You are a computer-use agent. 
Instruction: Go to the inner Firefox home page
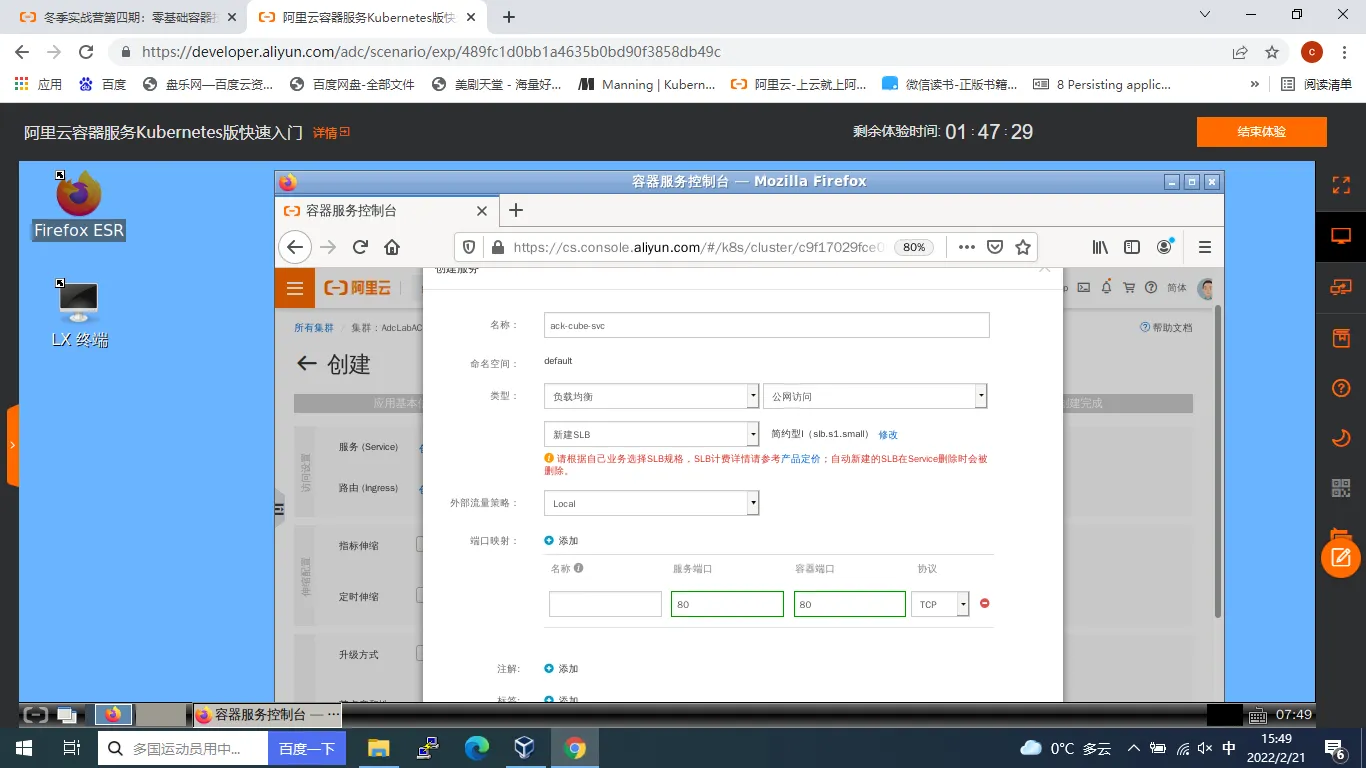pyautogui.click(x=392, y=247)
